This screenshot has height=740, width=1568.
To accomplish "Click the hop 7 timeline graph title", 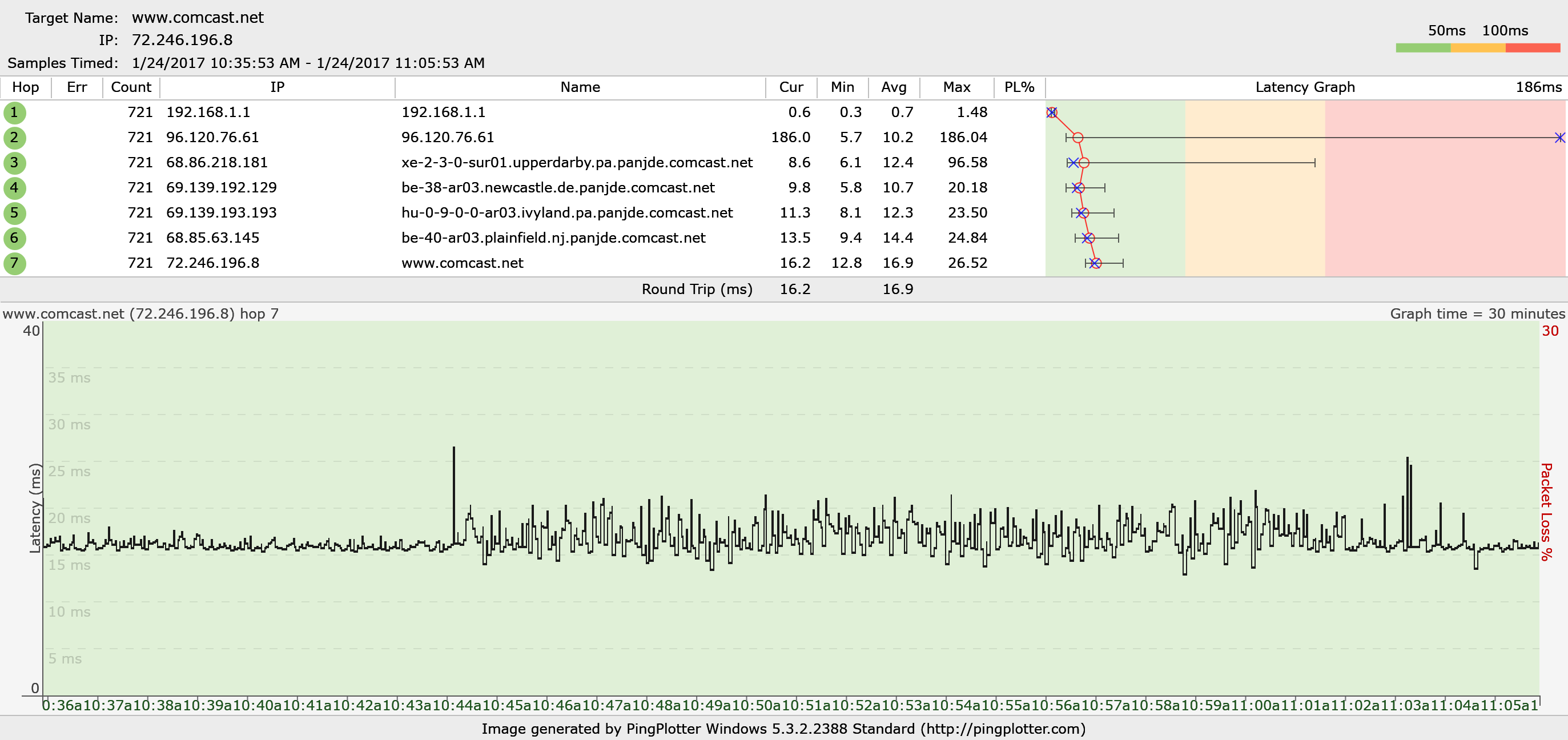I will pyautogui.click(x=140, y=313).
